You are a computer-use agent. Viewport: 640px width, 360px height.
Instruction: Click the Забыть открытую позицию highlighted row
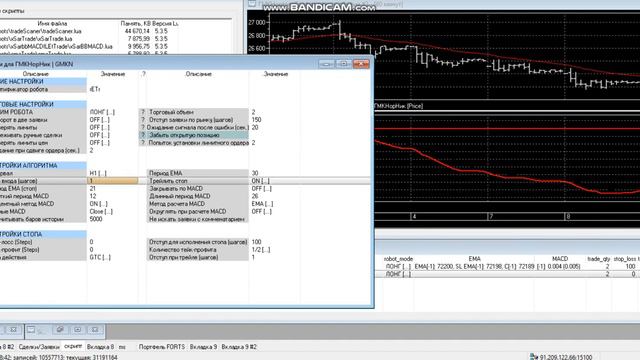(193, 135)
